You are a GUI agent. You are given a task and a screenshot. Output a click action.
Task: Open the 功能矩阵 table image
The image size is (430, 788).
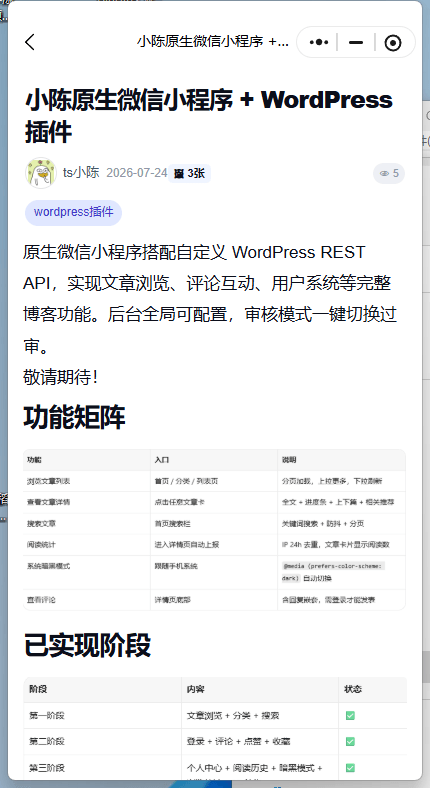click(x=214, y=530)
